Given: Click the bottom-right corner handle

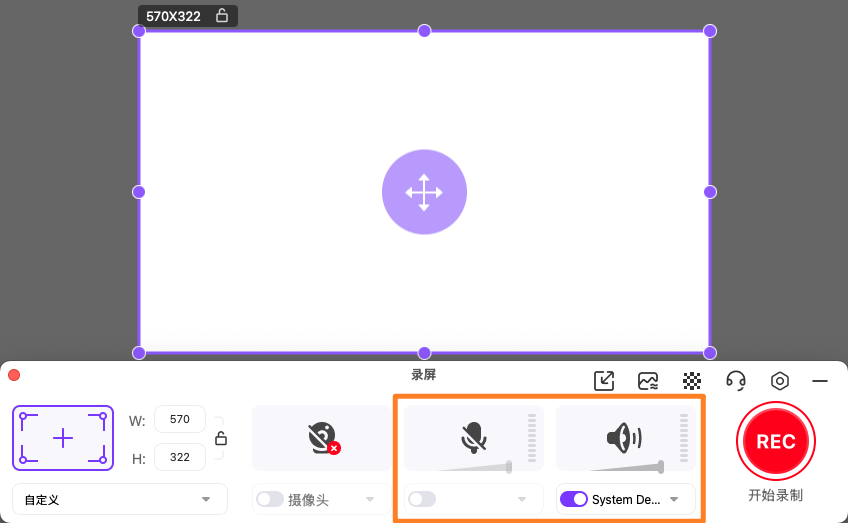Looking at the screenshot, I should pos(710,353).
